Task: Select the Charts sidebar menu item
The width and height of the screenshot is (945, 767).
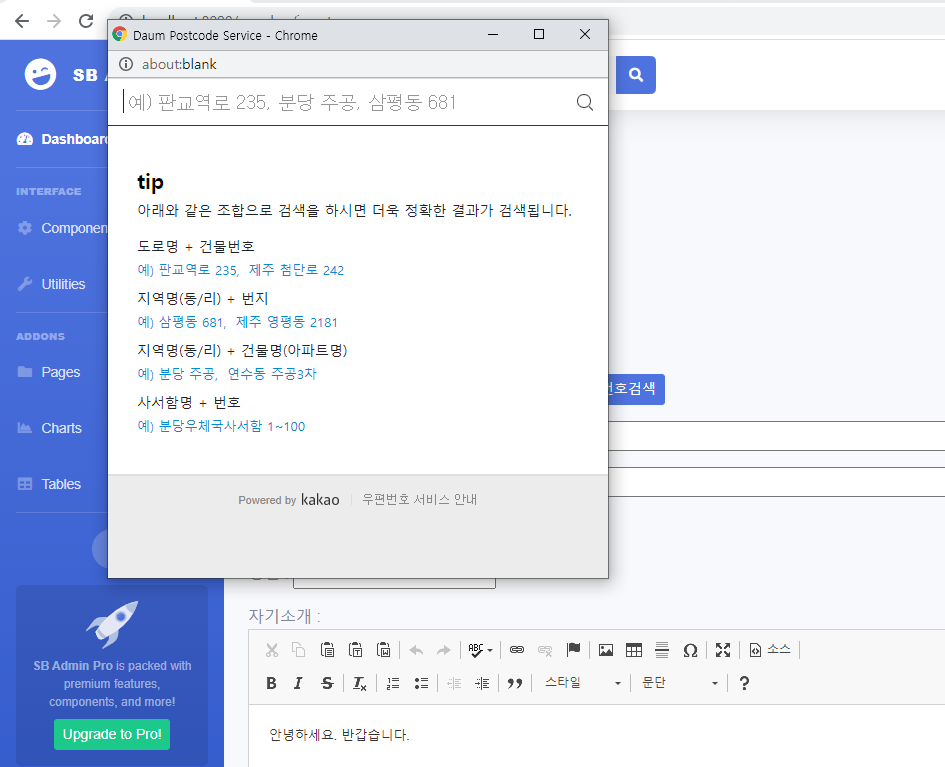Action: point(62,428)
